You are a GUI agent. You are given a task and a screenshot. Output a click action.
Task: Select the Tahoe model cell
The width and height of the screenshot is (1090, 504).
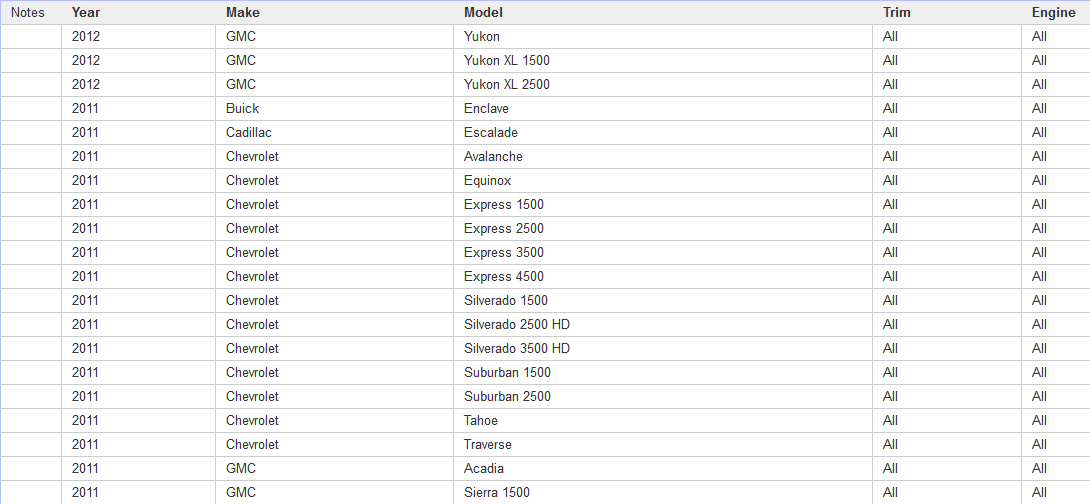[x=480, y=420]
